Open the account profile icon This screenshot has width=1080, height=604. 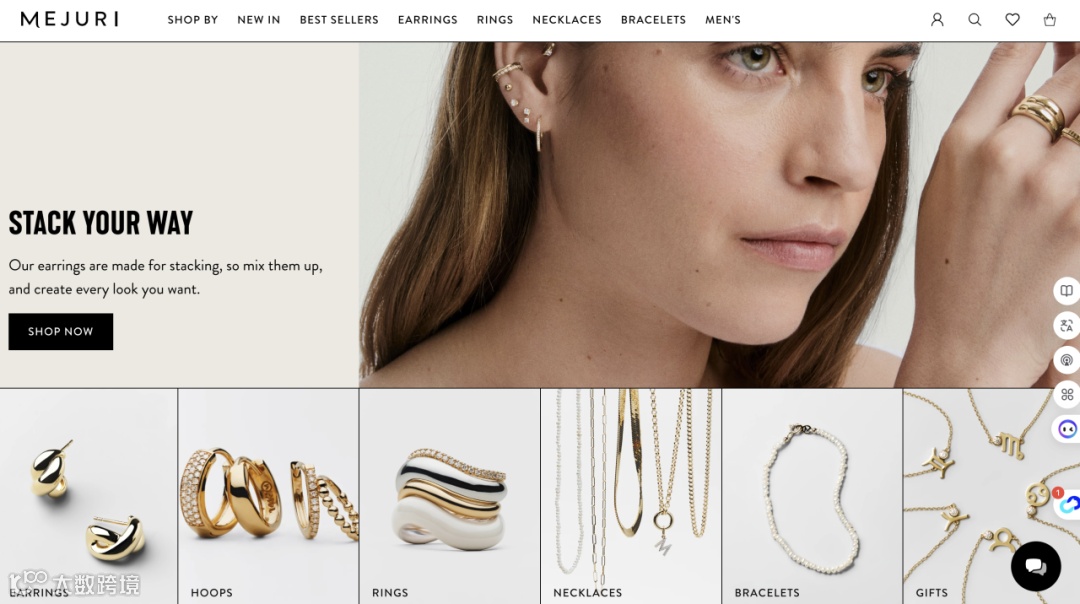[937, 20]
